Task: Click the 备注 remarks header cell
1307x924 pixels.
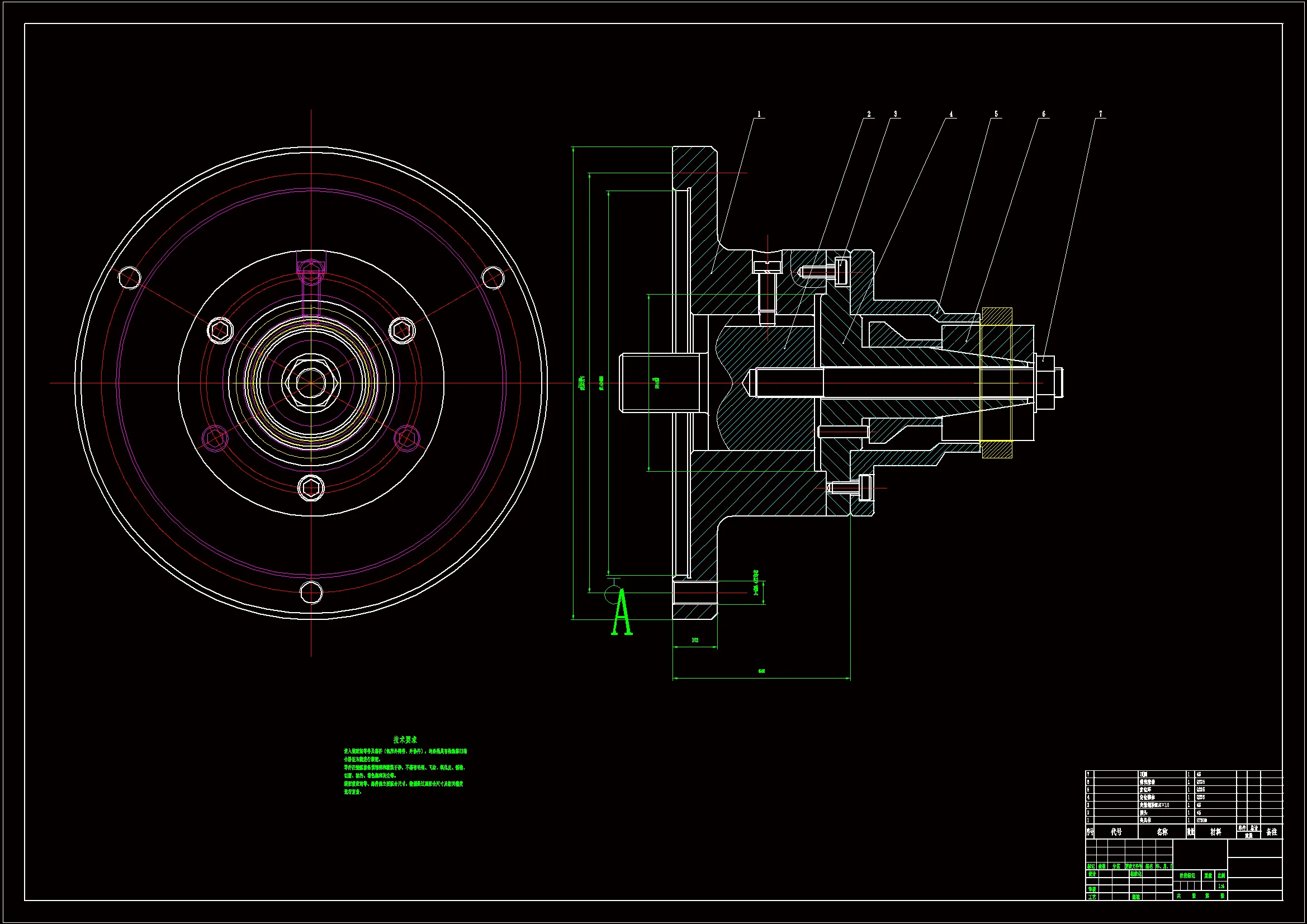Action: 1271,832
